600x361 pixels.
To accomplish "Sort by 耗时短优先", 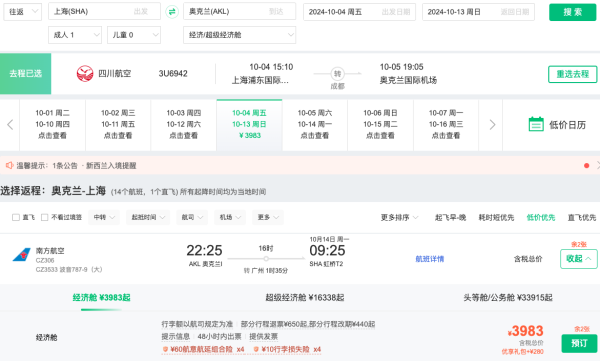I will (x=496, y=217).
